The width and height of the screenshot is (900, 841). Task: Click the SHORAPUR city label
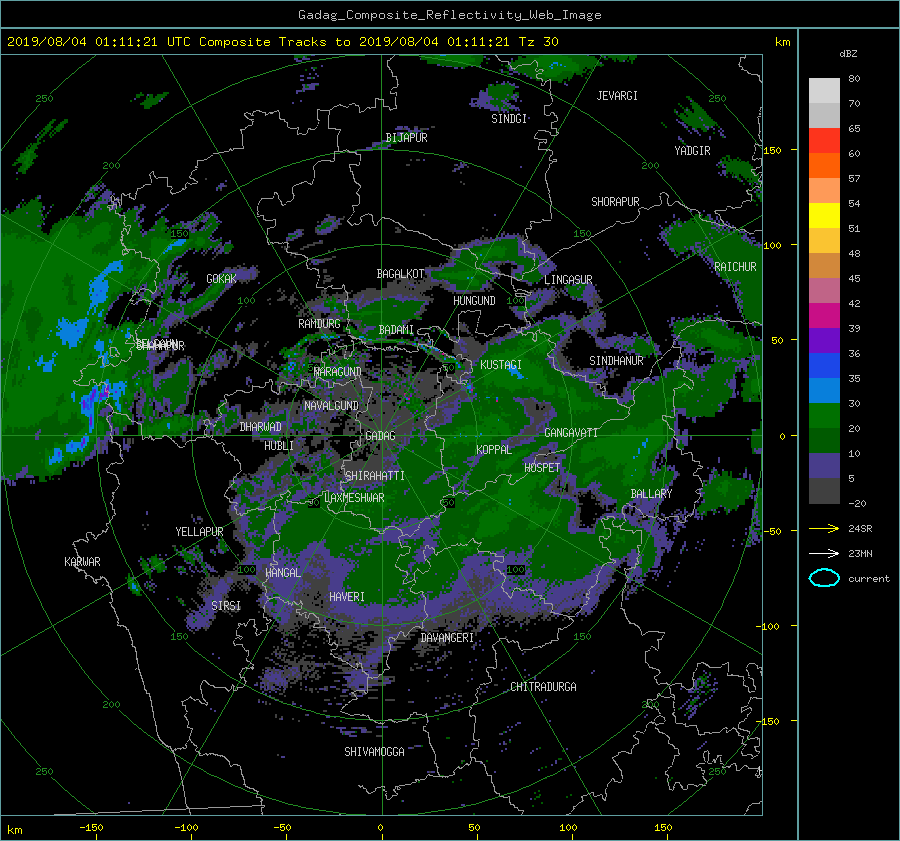pos(615,202)
